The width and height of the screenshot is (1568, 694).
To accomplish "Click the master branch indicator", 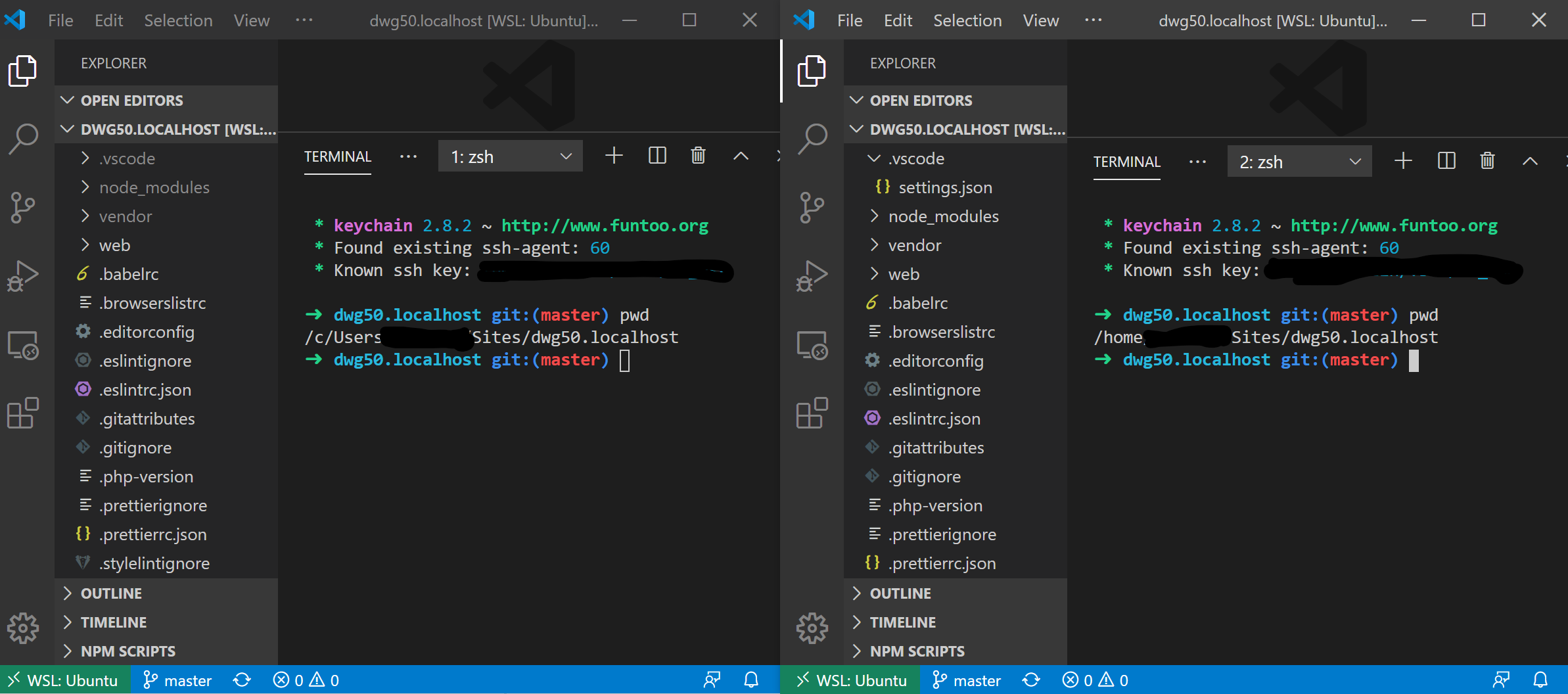I will click(177, 680).
